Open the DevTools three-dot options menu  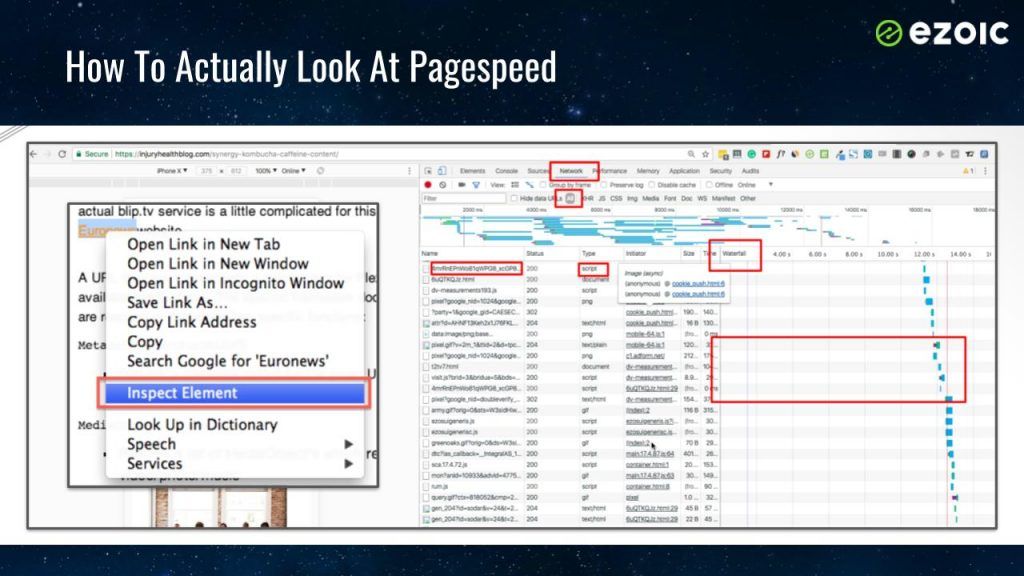point(985,171)
